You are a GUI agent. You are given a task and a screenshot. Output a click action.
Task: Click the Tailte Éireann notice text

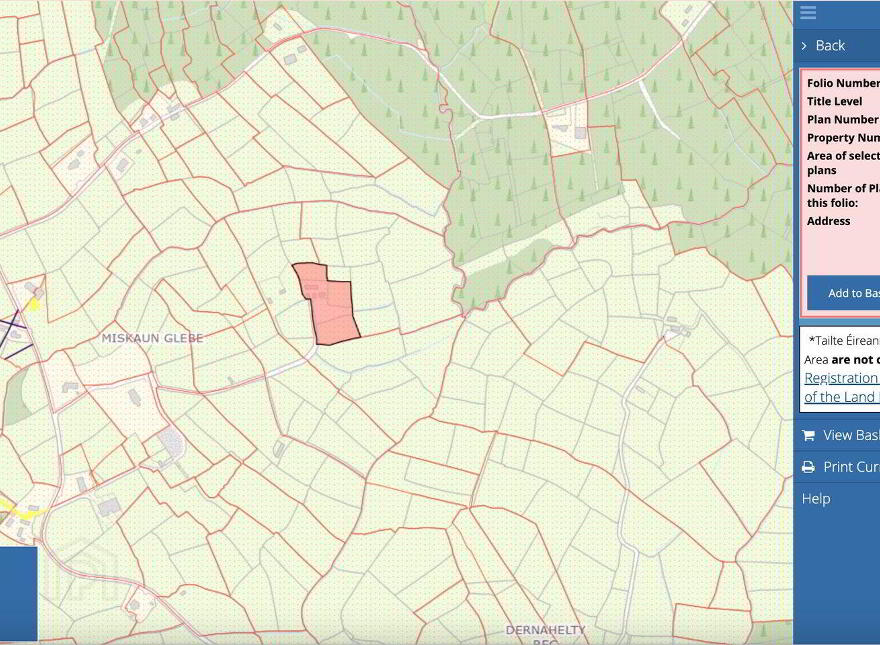point(844,340)
